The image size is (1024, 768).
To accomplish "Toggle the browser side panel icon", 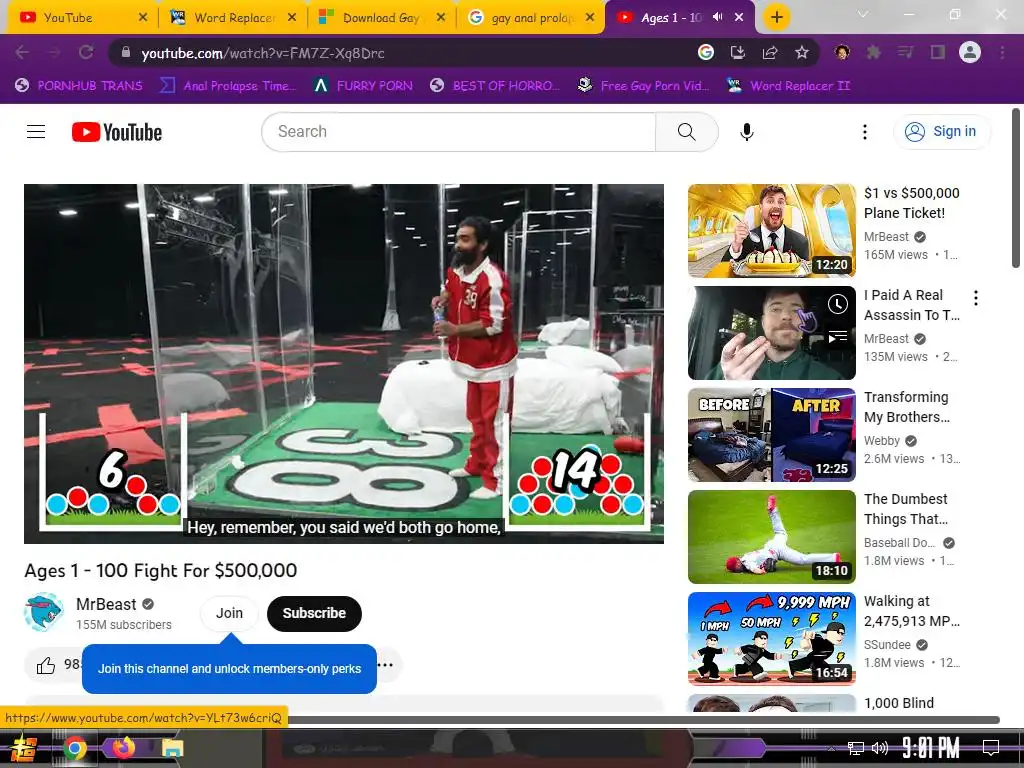I will (938, 52).
